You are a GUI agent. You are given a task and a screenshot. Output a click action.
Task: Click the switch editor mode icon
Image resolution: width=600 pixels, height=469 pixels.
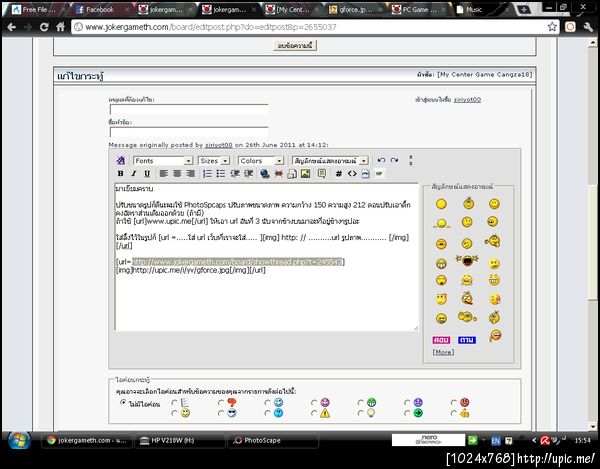click(x=121, y=160)
